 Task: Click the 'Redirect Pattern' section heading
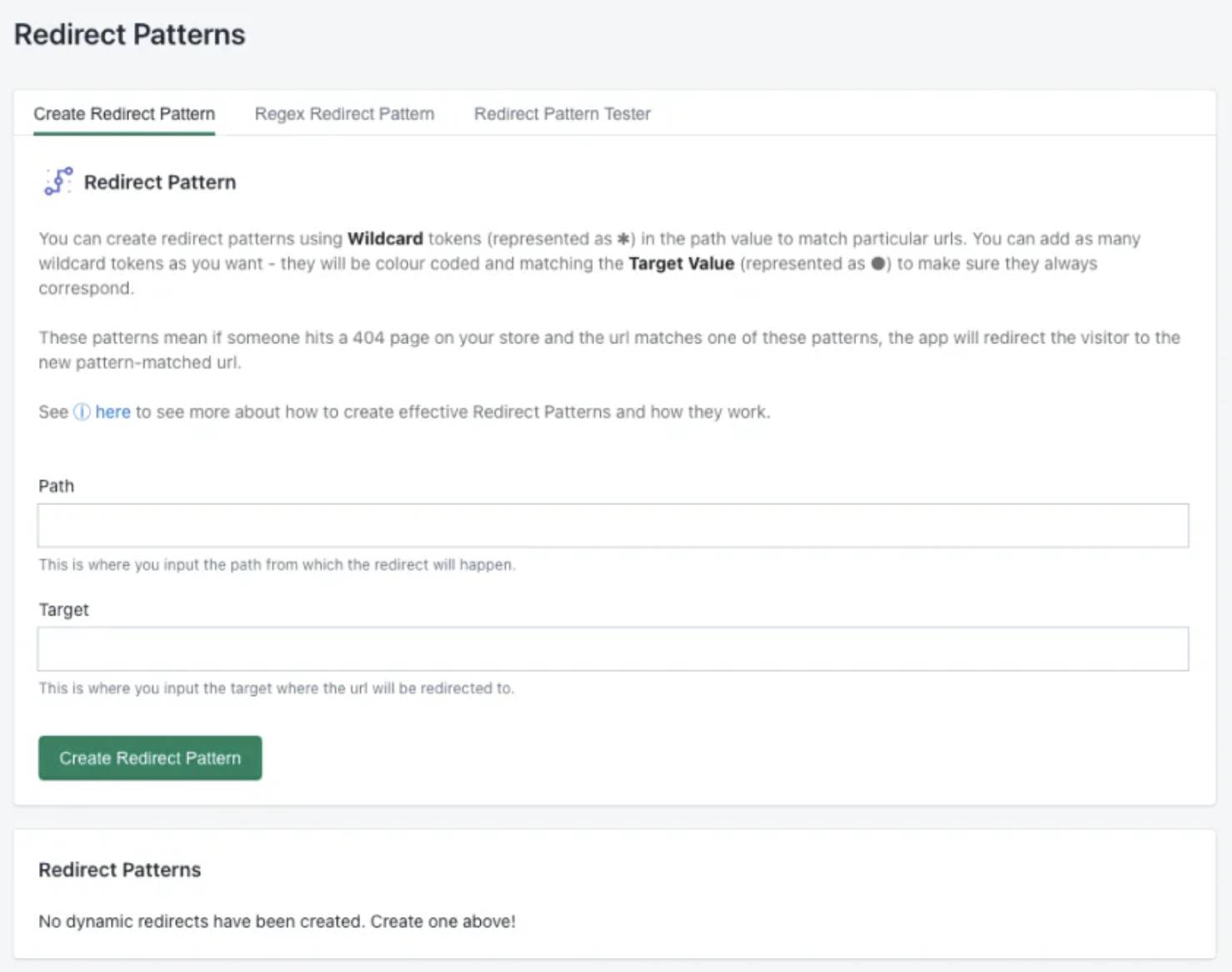pyautogui.click(x=160, y=182)
